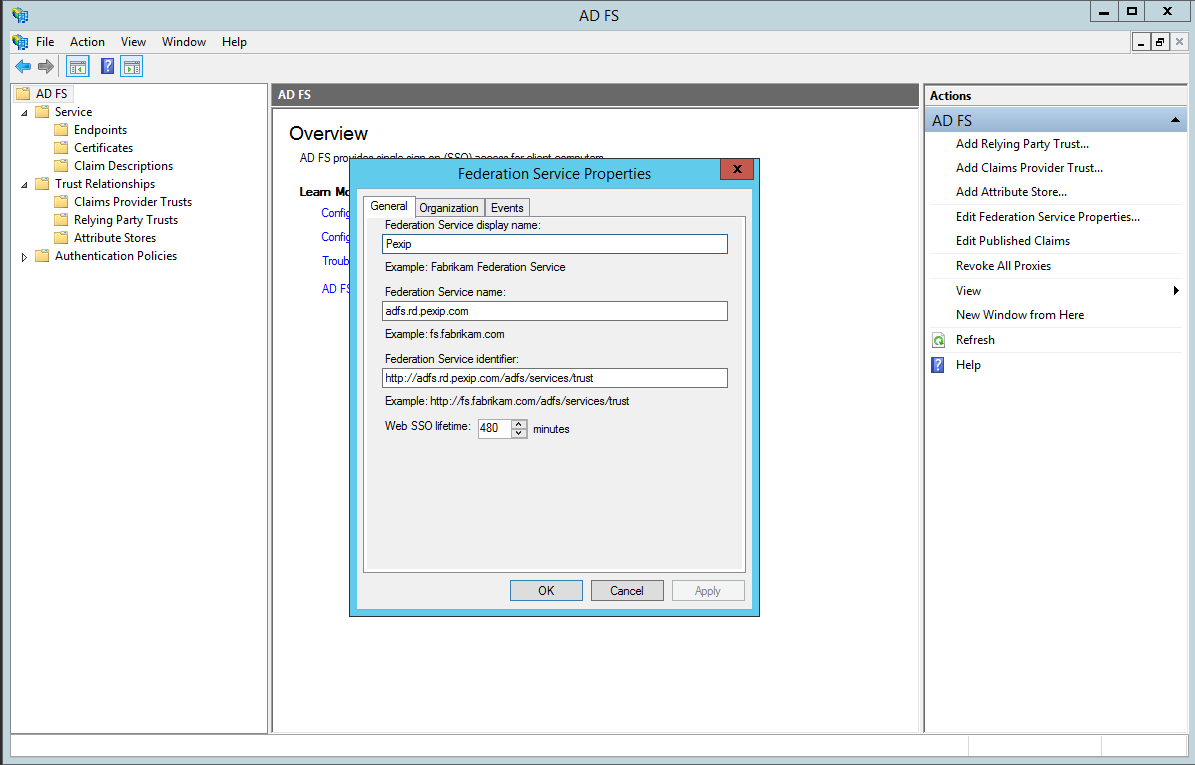Increase Web SSO lifetime with up arrow

click(x=519, y=423)
